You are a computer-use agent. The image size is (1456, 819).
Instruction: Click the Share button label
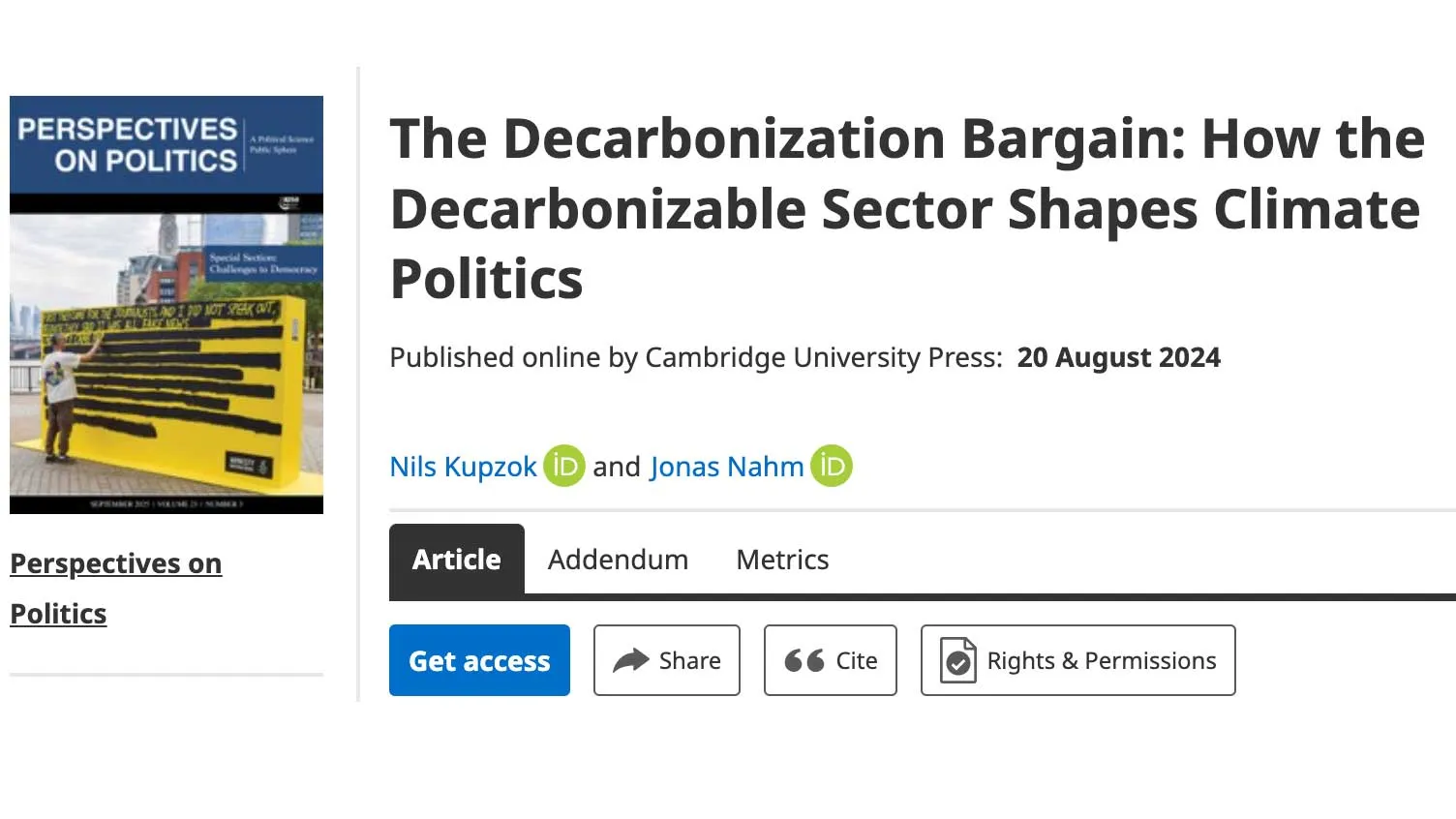[x=690, y=660]
